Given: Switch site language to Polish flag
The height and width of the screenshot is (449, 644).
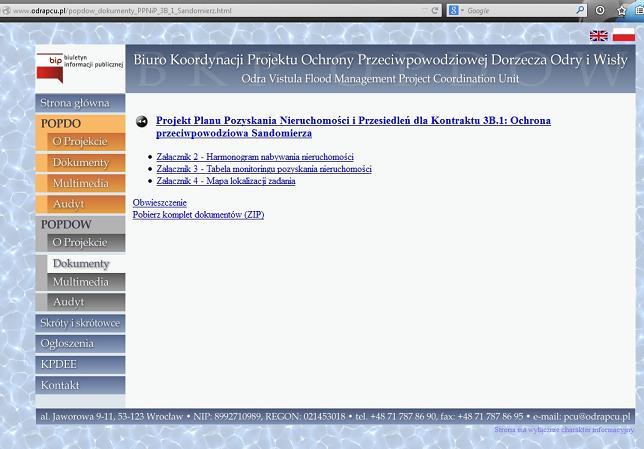Looking at the screenshot, I should [623, 35].
